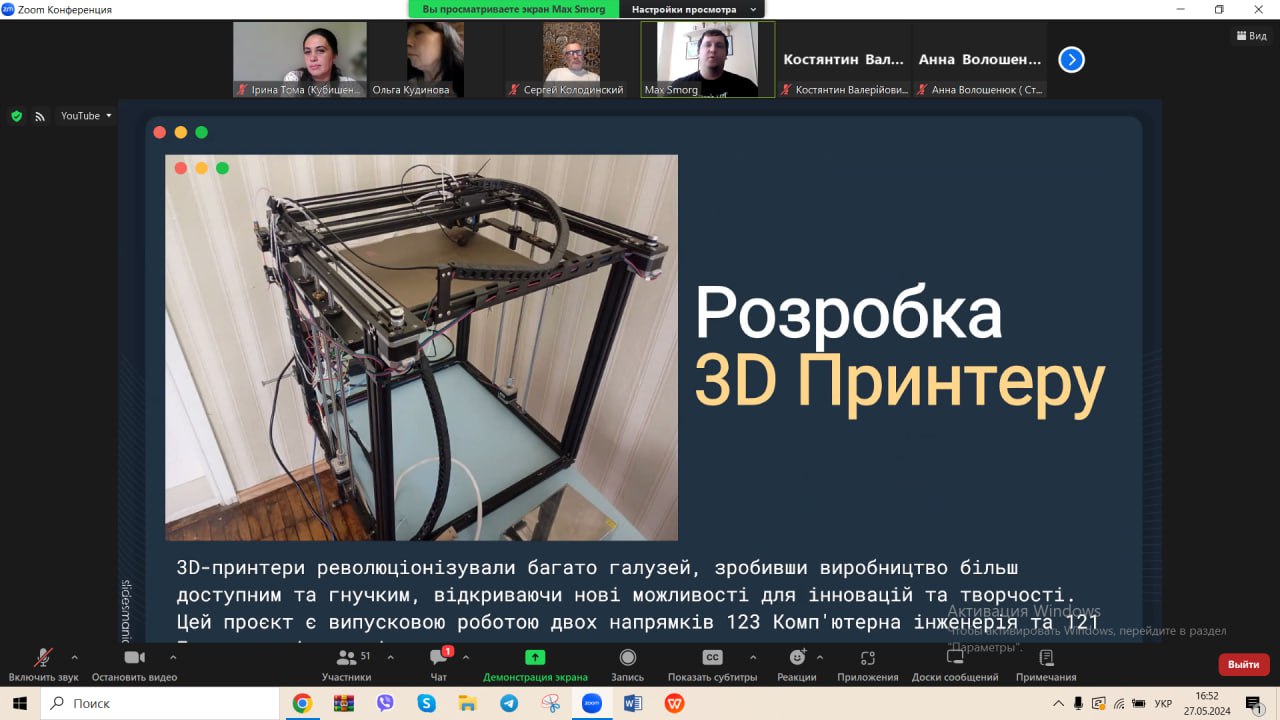This screenshot has height=720, width=1280.
Task: Change layout with the Вид button
Action: 1251,36
